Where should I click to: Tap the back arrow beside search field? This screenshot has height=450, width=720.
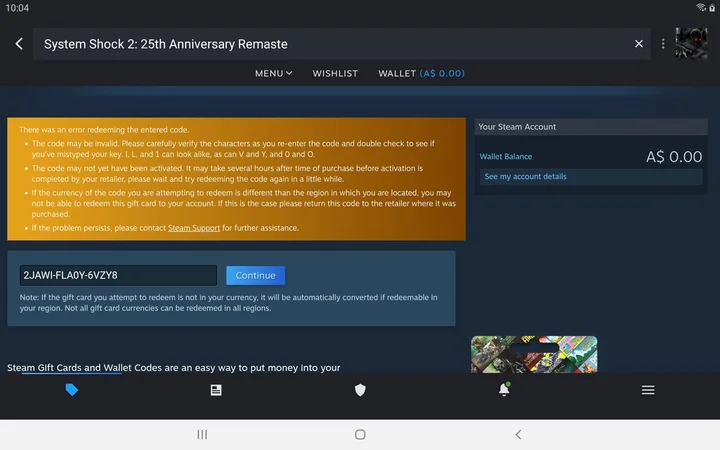pos(19,44)
